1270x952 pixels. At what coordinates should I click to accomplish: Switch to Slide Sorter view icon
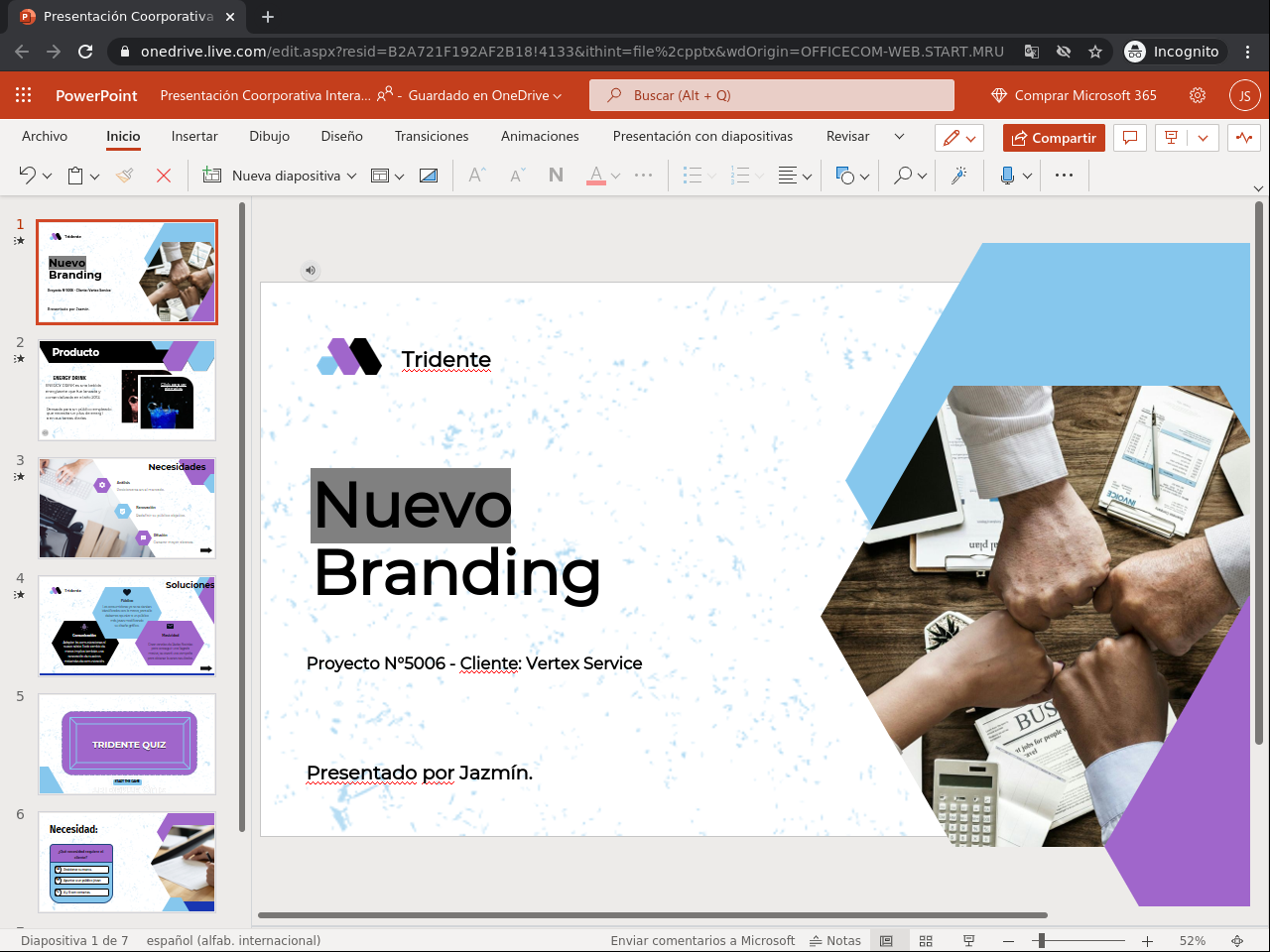[x=926, y=940]
